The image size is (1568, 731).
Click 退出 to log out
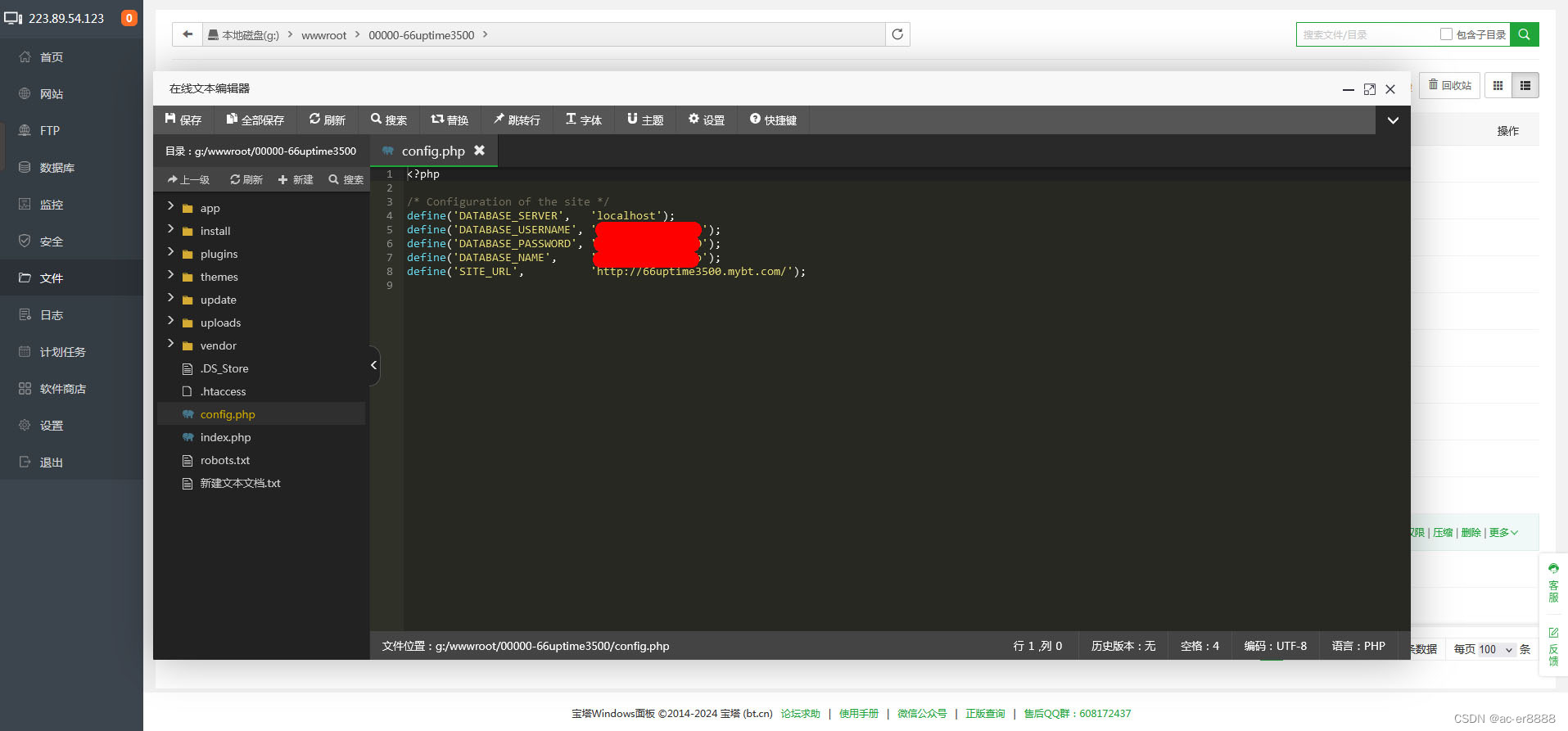pos(51,463)
